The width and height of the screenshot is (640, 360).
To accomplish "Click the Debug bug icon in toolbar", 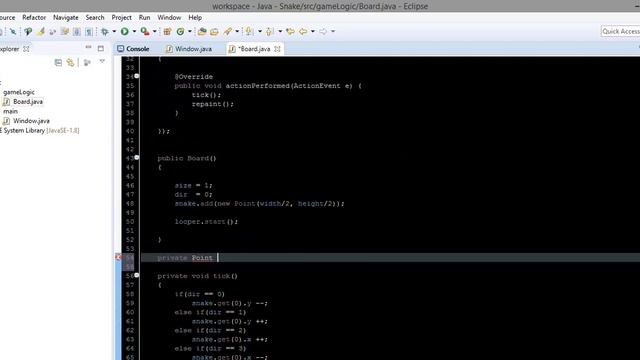I will coord(105,31).
